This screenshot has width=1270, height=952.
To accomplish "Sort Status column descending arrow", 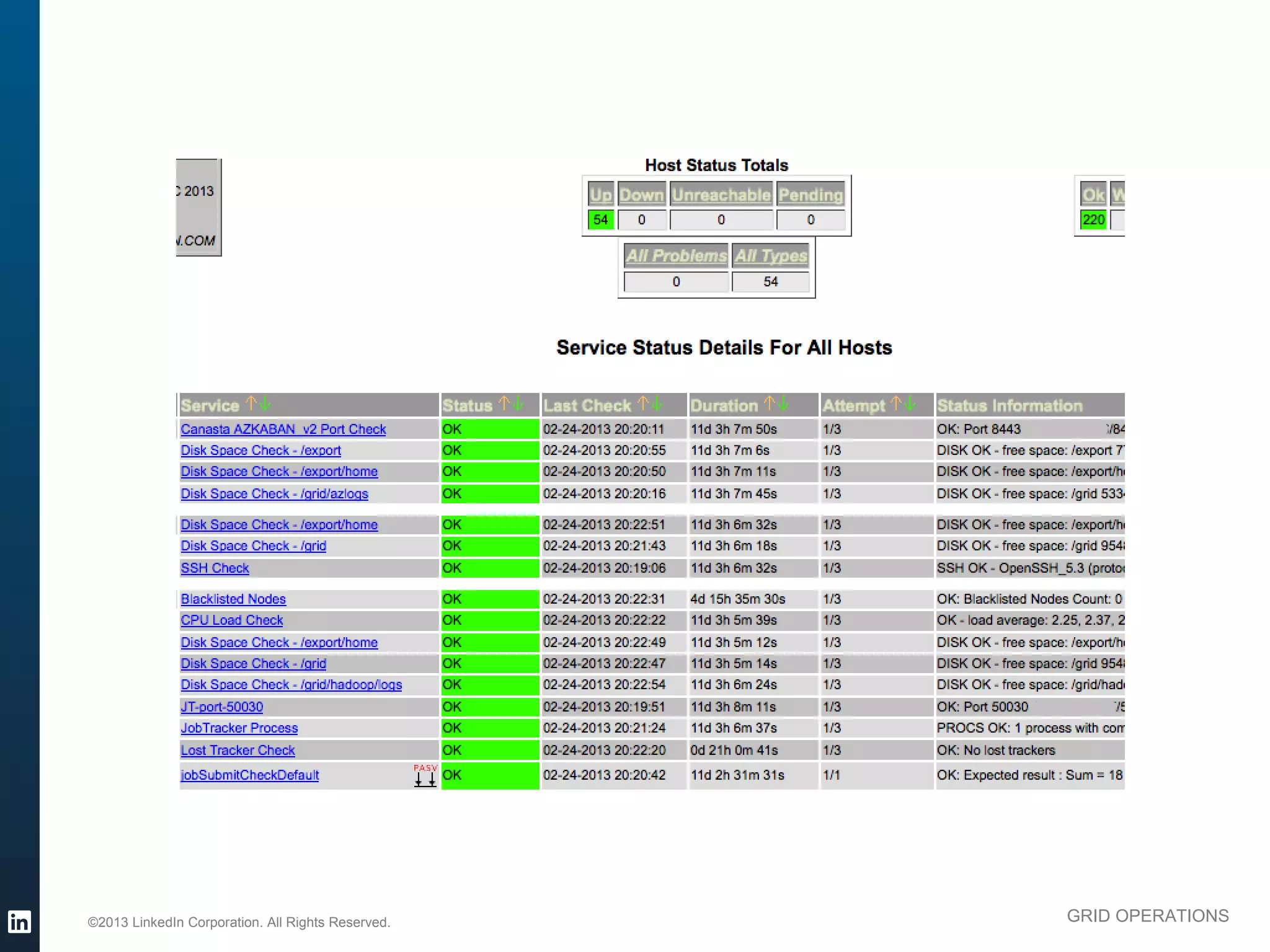I will point(518,404).
